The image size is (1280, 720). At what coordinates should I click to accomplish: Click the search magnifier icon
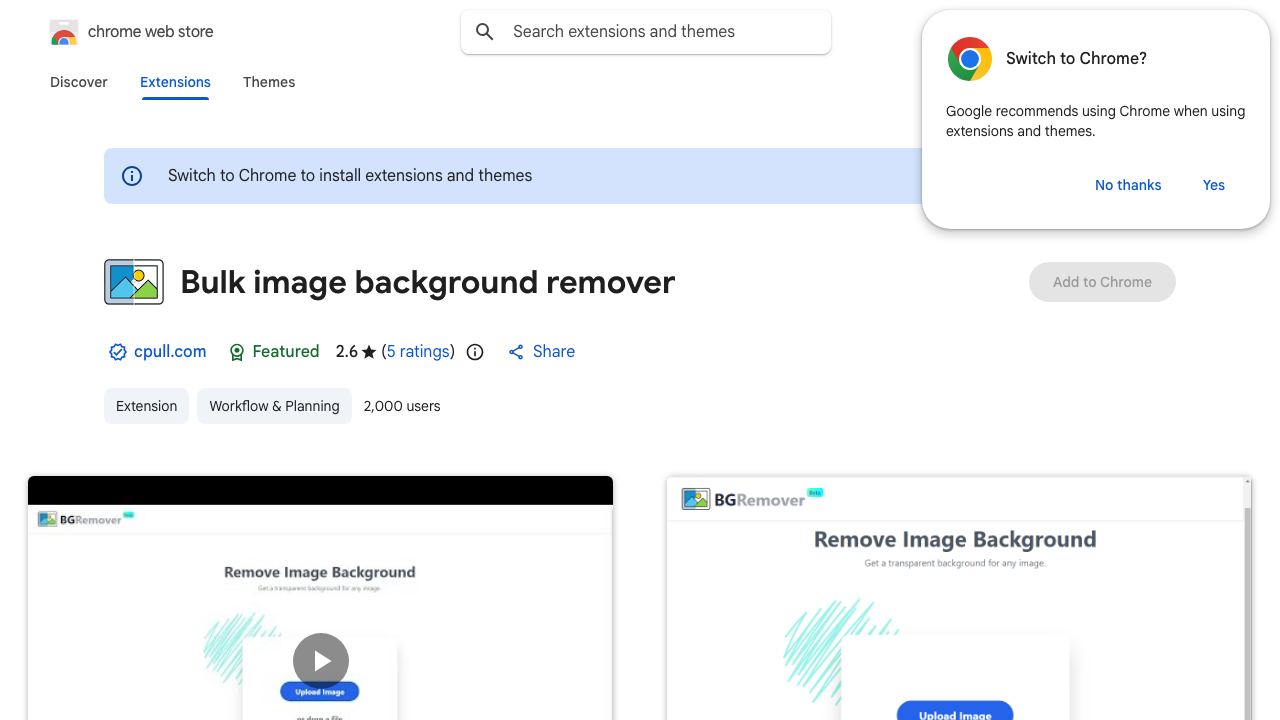(x=485, y=32)
